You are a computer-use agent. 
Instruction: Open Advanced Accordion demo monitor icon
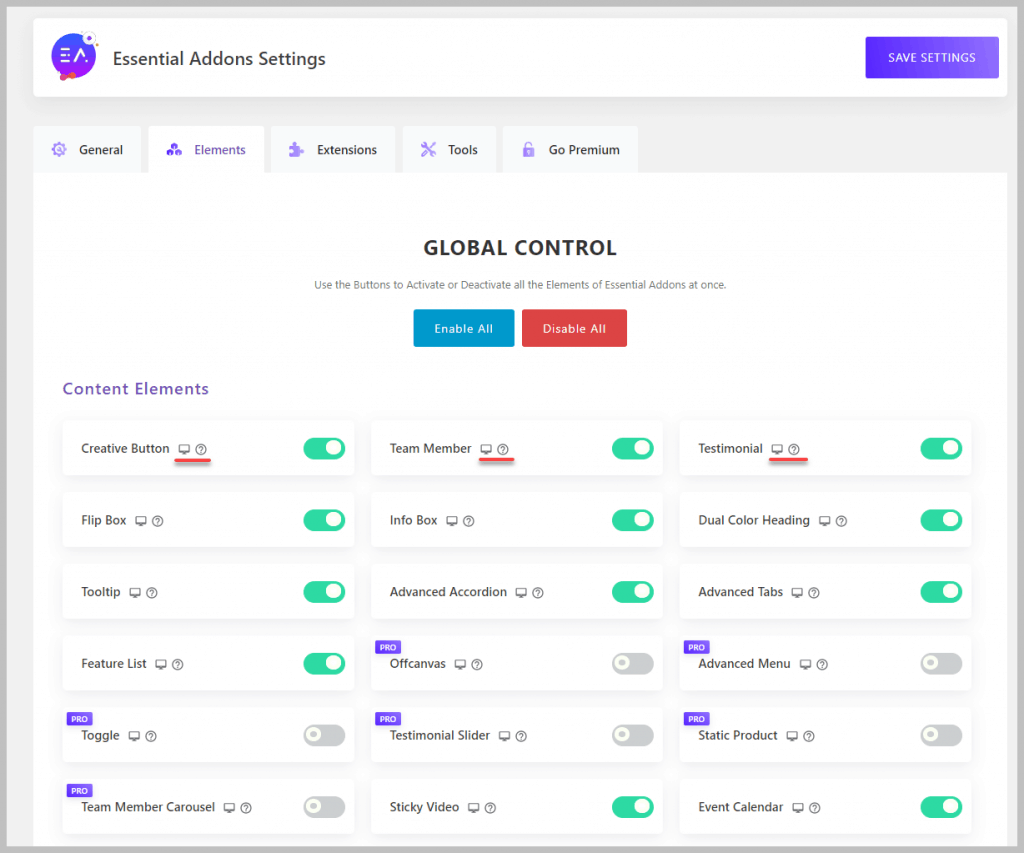point(521,593)
